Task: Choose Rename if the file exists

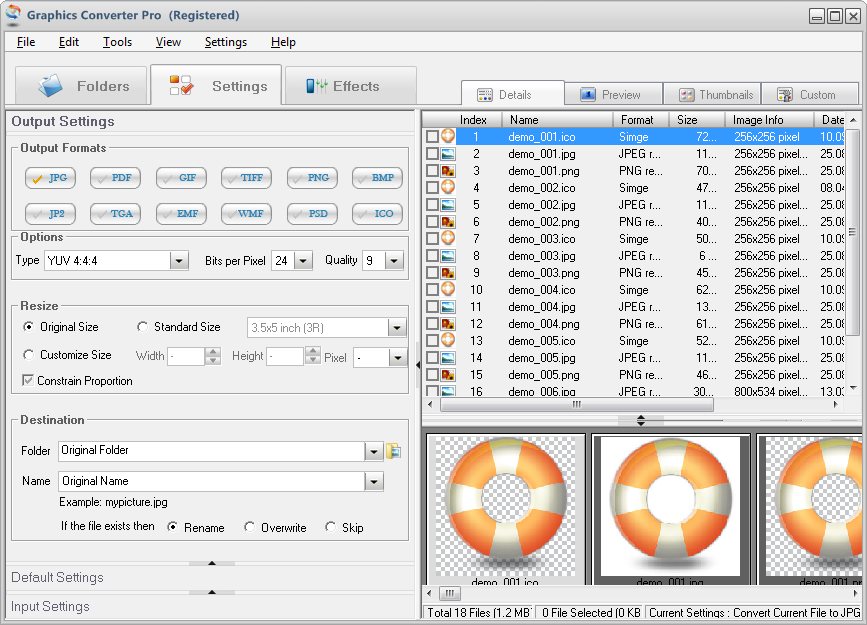Action: 173,527
